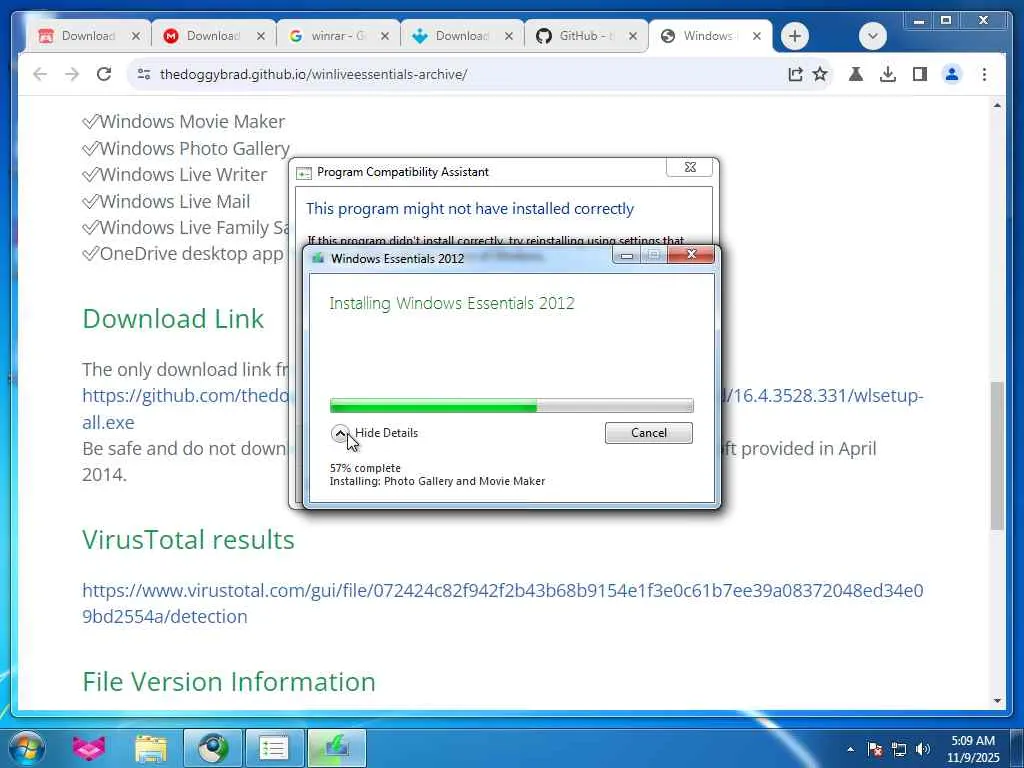Minimize the Windows Essentials 2012 installer

point(626,255)
